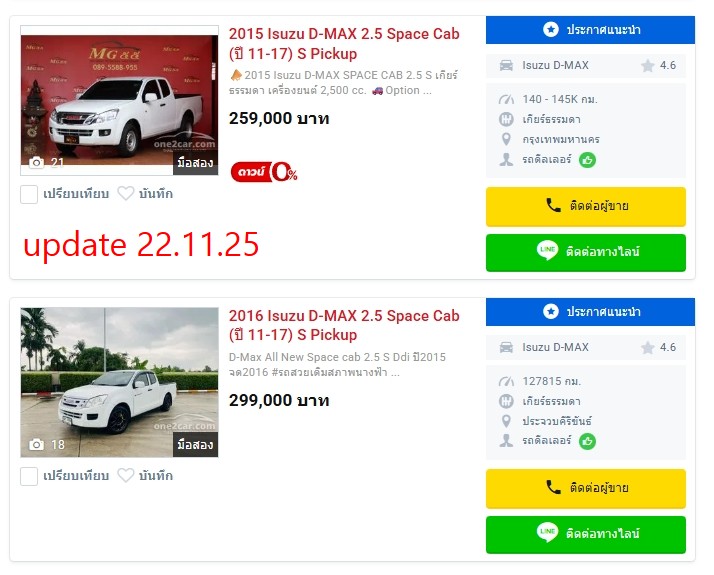The width and height of the screenshot is (714, 575).
Task: Click the green verified dealer thumbs-up badge in the first listing
Action: click(x=587, y=160)
